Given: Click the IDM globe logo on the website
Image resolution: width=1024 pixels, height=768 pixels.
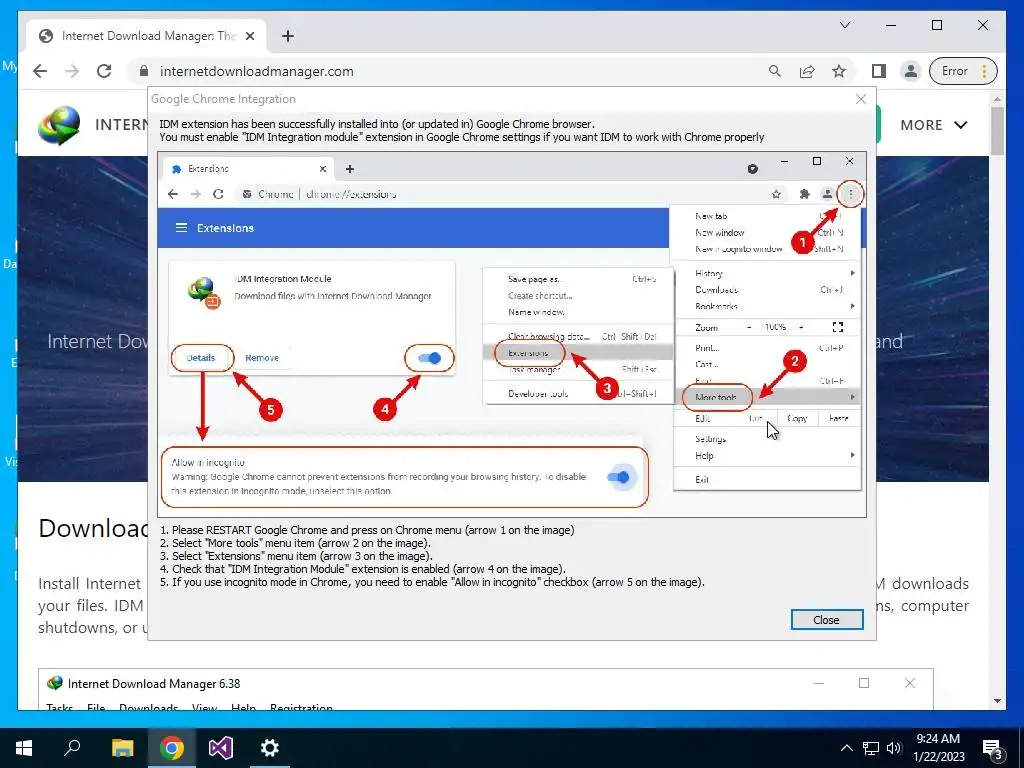Looking at the screenshot, I should [x=59, y=125].
